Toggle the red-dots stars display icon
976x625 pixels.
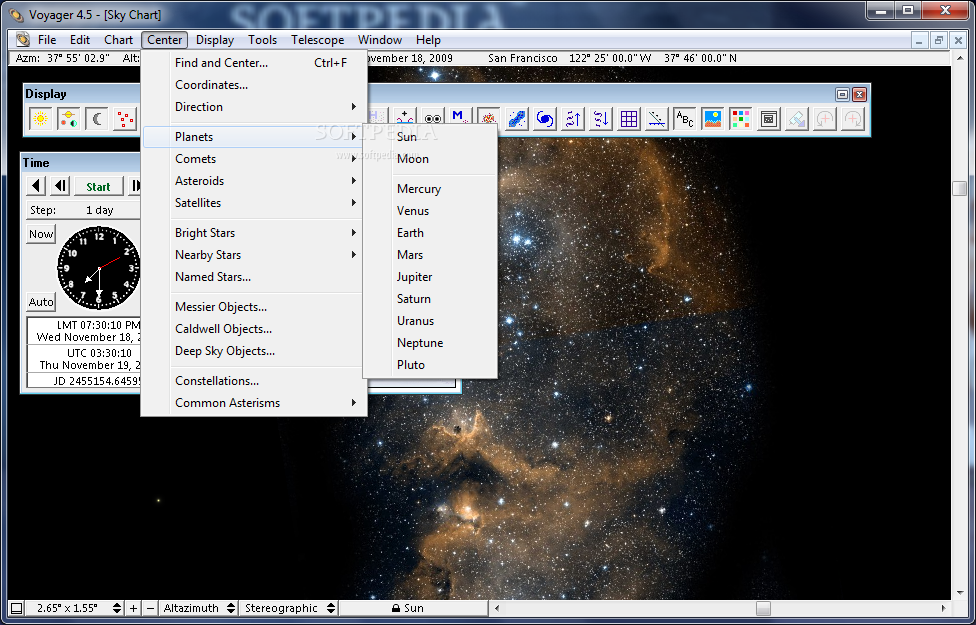click(x=124, y=118)
